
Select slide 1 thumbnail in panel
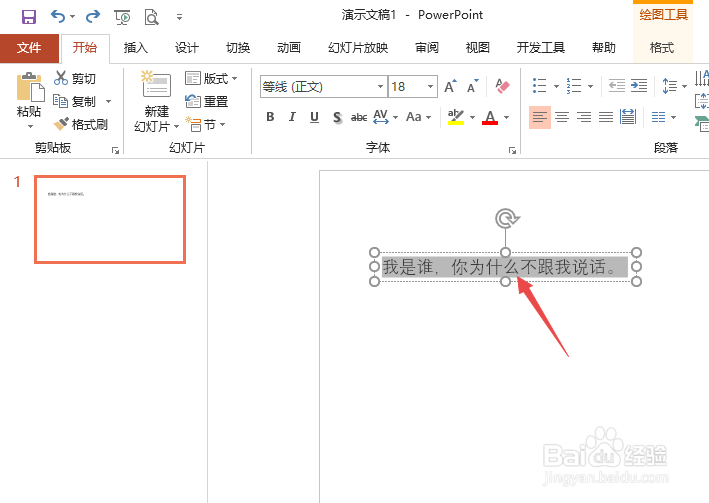click(x=110, y=219)
